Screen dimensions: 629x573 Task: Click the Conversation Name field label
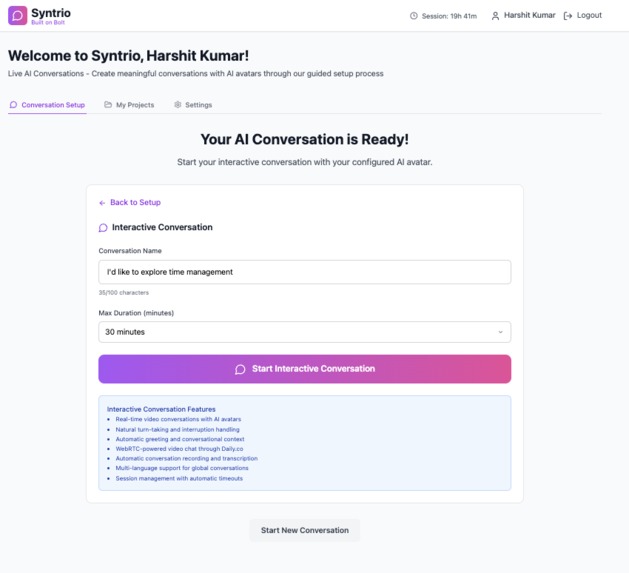coord(130,251)
